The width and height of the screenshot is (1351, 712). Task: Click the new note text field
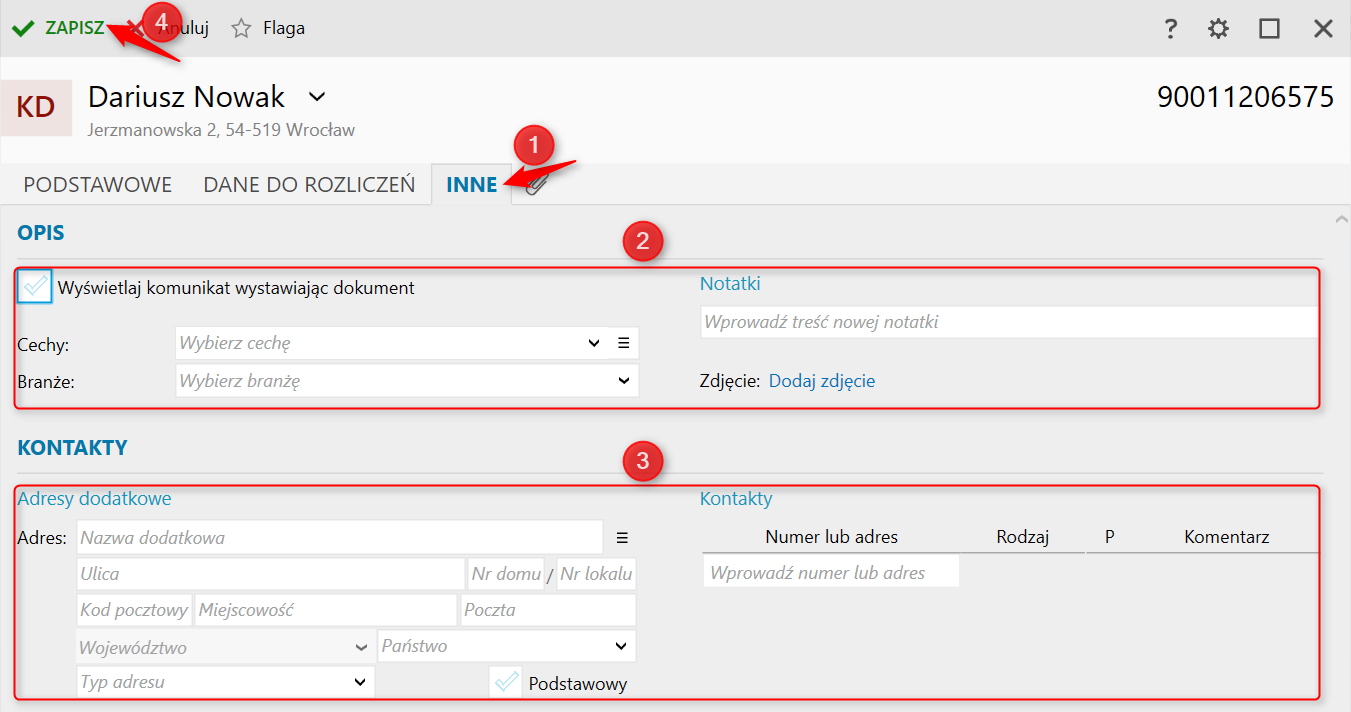[x=1009, y=322]
